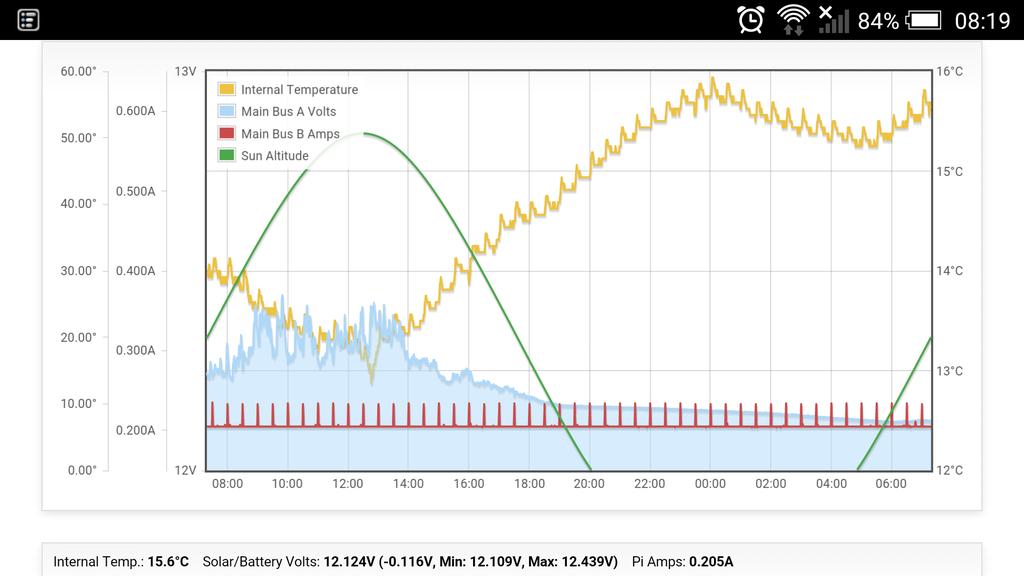This screenshot has height=576, width=1024.
Task: Tap the battery icon in status bar
Action: coord(923,20)
